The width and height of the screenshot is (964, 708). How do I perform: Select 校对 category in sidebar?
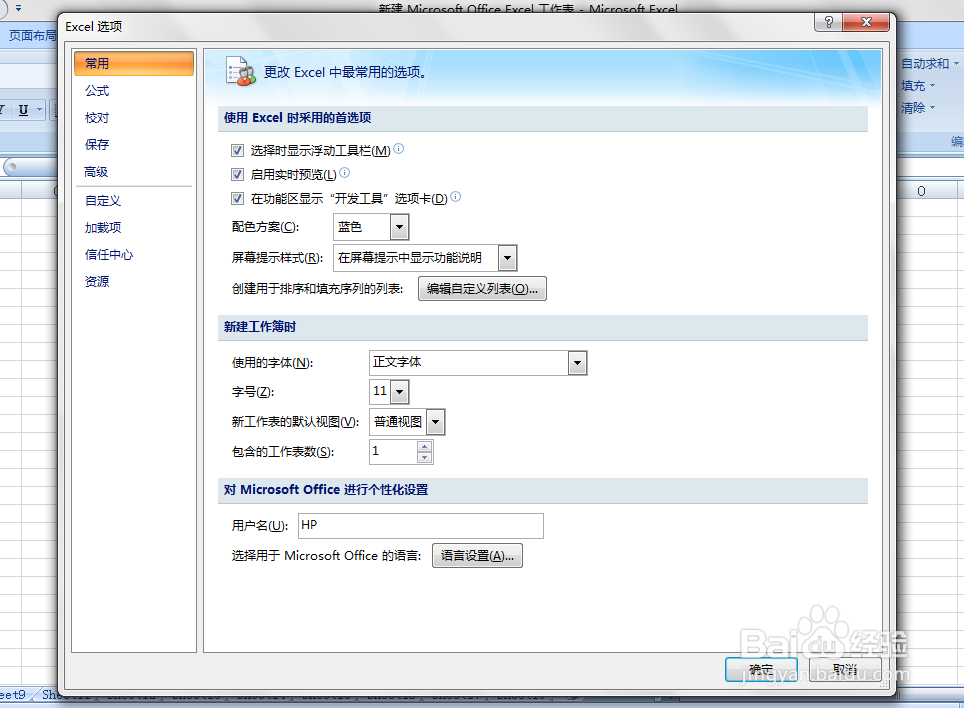[x=133, y=118]
